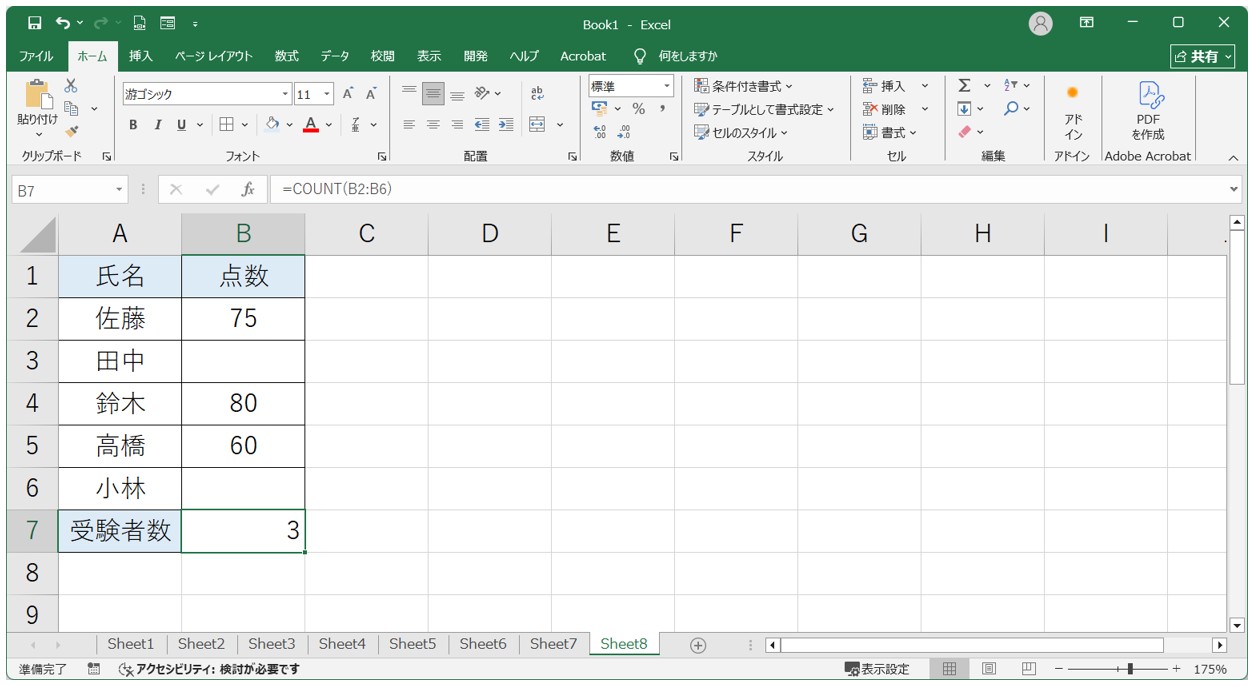Toggle bottom vertical alignment
This screenshot has height=687, width=1255.
tap(457, 94)
